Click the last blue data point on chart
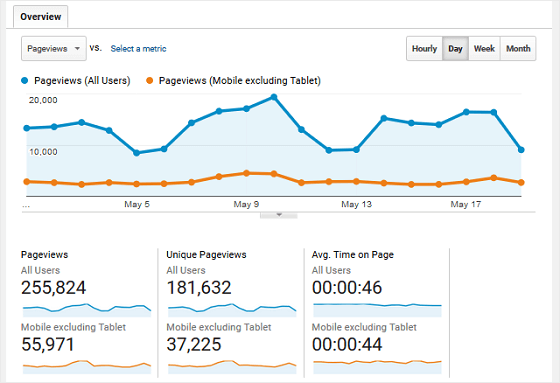Image resolution: width=560 pixels, height=383 pixels. point(521,150)
